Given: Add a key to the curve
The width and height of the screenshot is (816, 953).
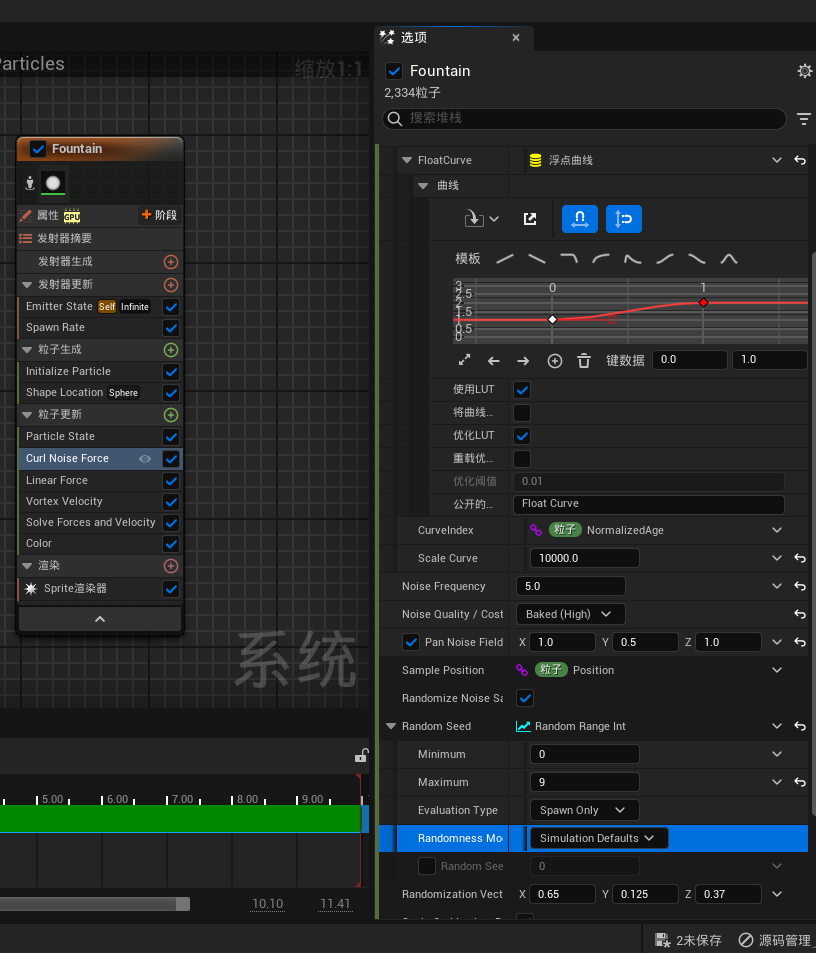Looking at the screenshot, I should pos(555,361).
